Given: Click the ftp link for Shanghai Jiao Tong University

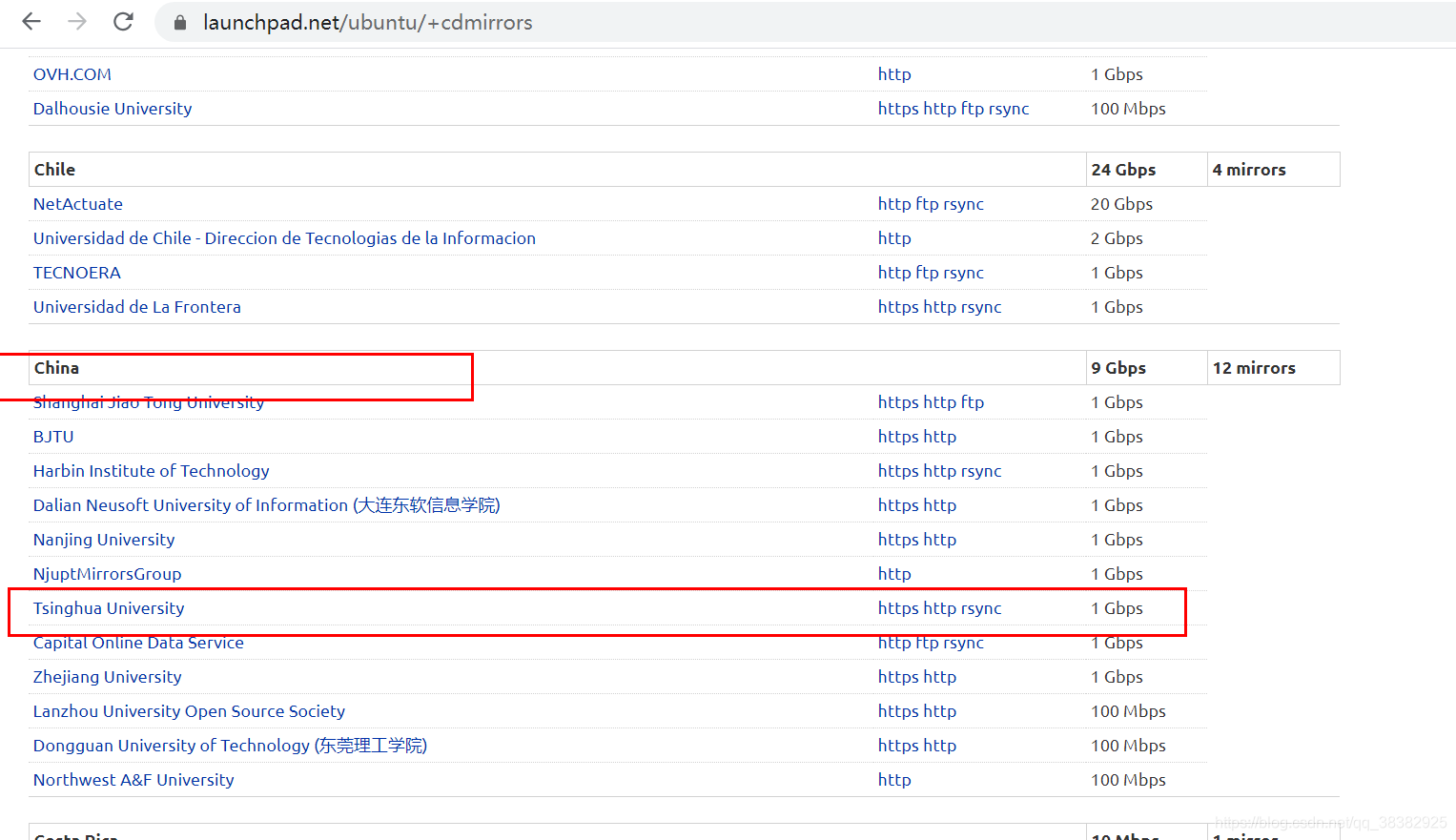Looking at the screenshot, I should click(973, 402).
